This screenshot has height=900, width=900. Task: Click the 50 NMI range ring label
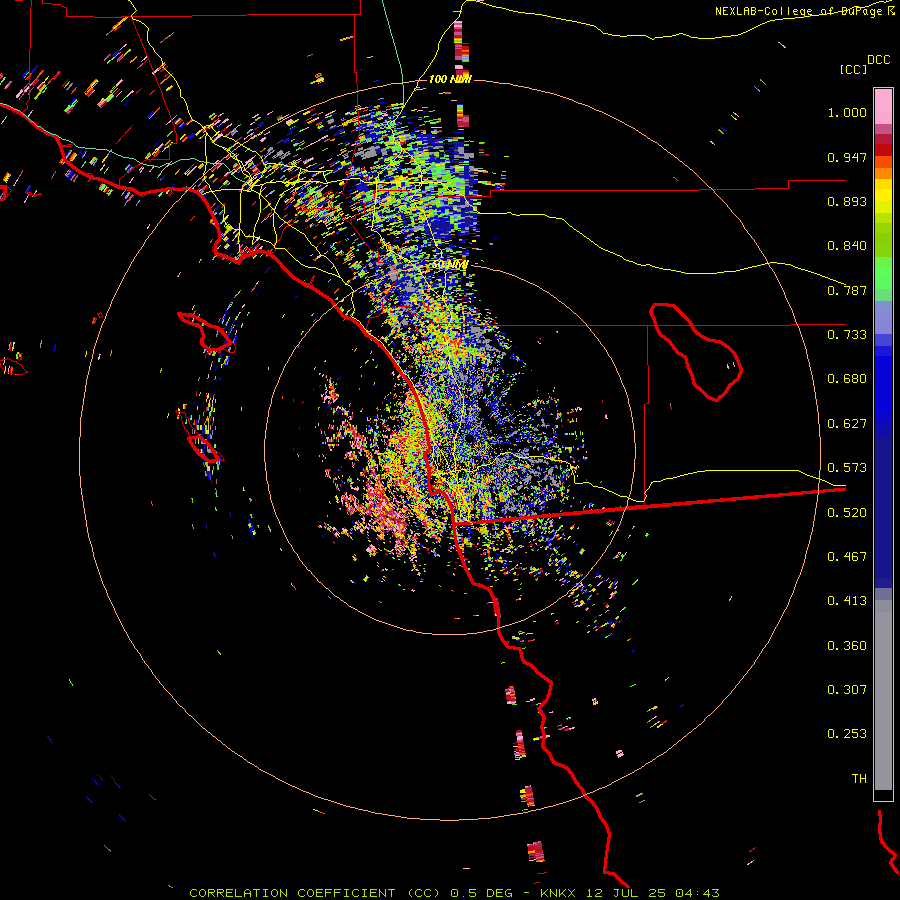point(450,265)
